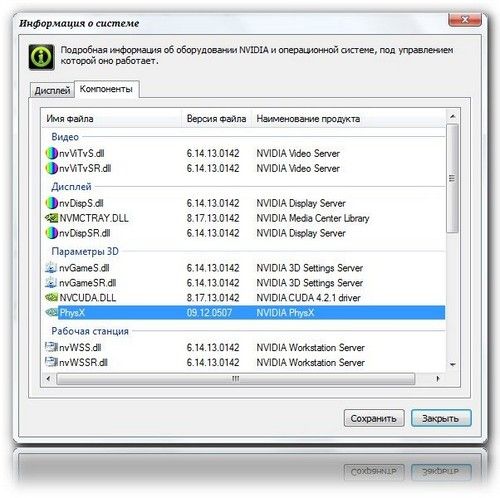Select the Компоненты tab
Viewport: 500px width, 498px height.
(x=106, y=89)
